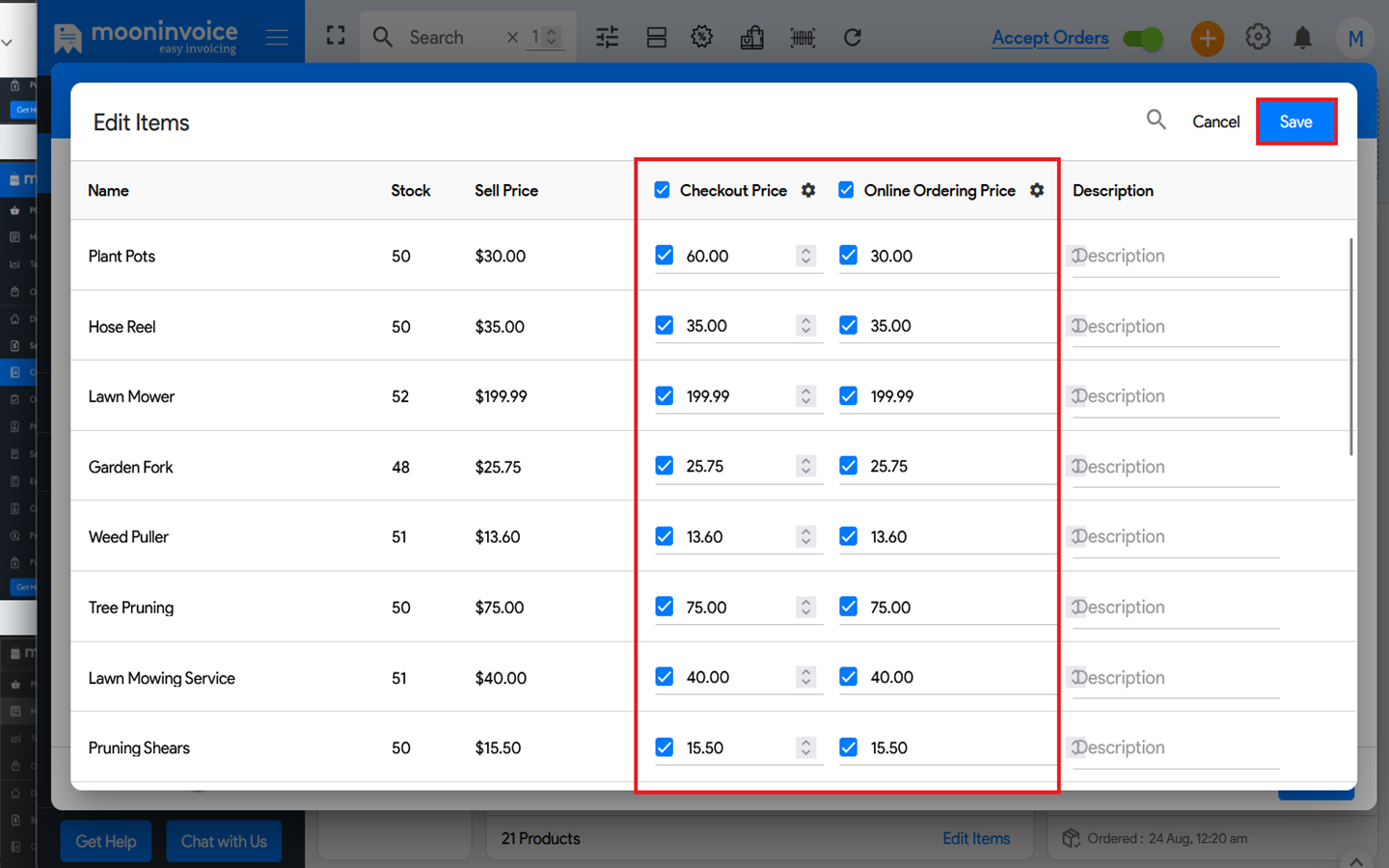The width and height of the screenshot is (1389, 868).
Task: Click the orange plus add button
Action: pos(1207,39)
